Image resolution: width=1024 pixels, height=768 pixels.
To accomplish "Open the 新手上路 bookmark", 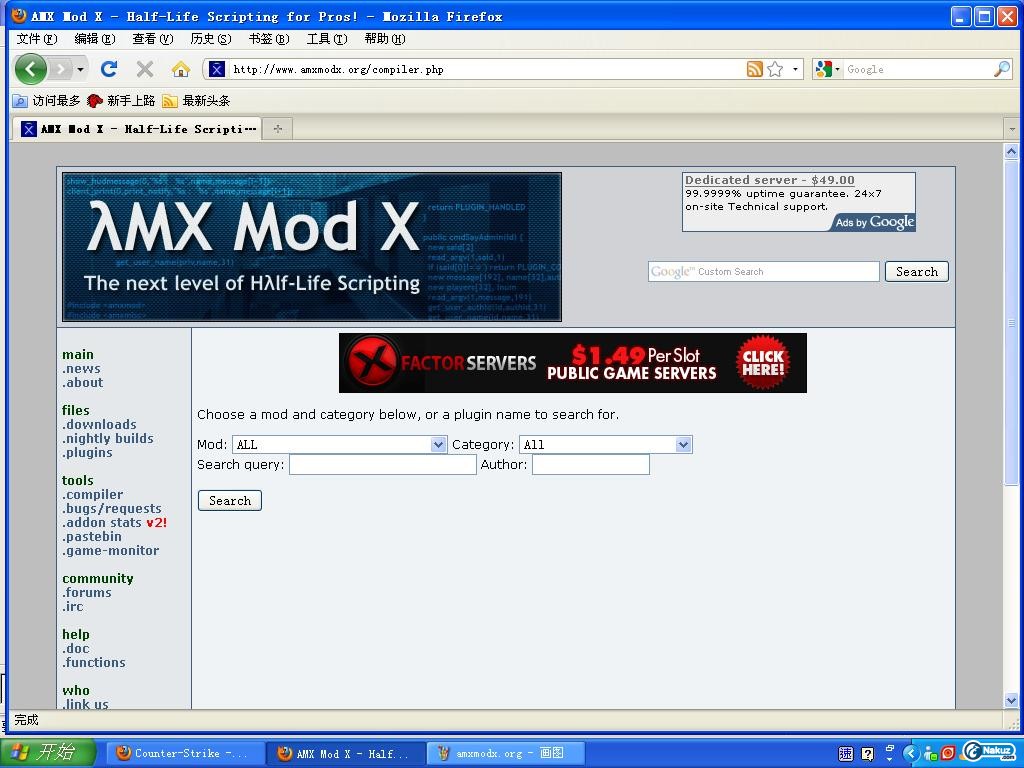I will coord(122,101).
